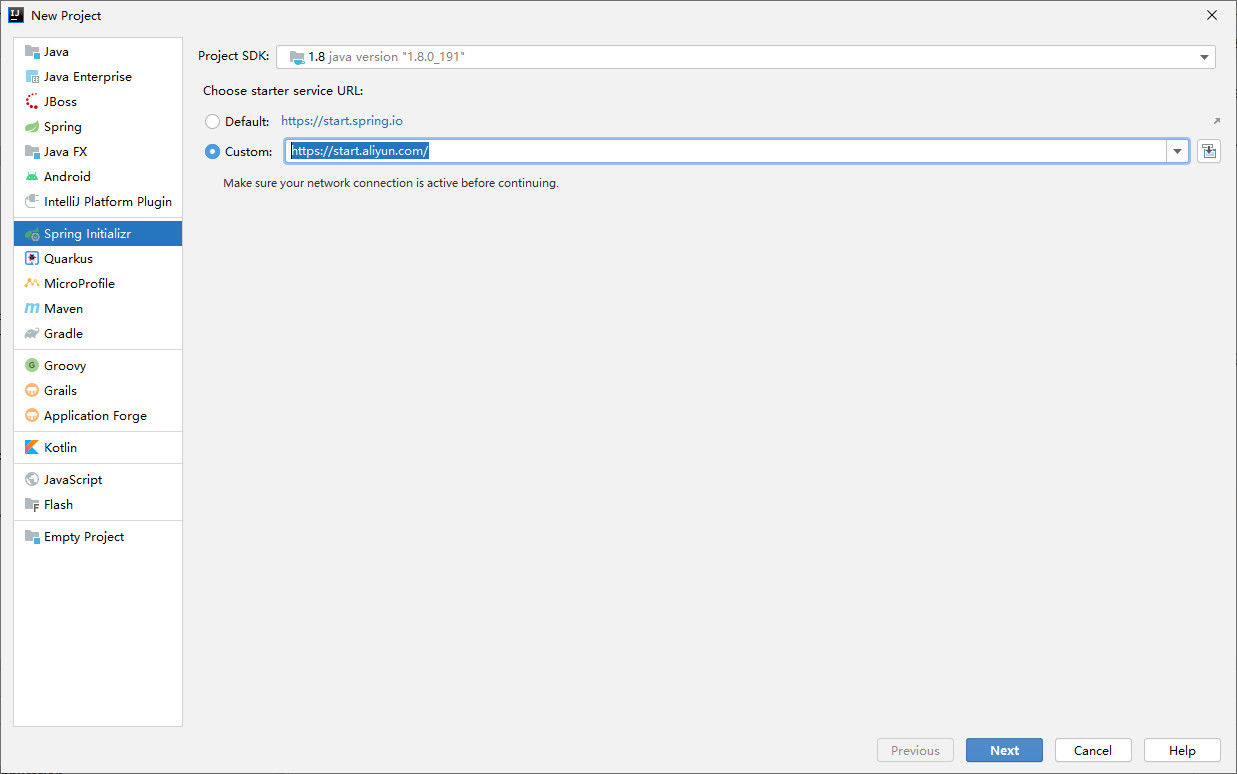Click the manage URL list icon

click(1209, 152)
